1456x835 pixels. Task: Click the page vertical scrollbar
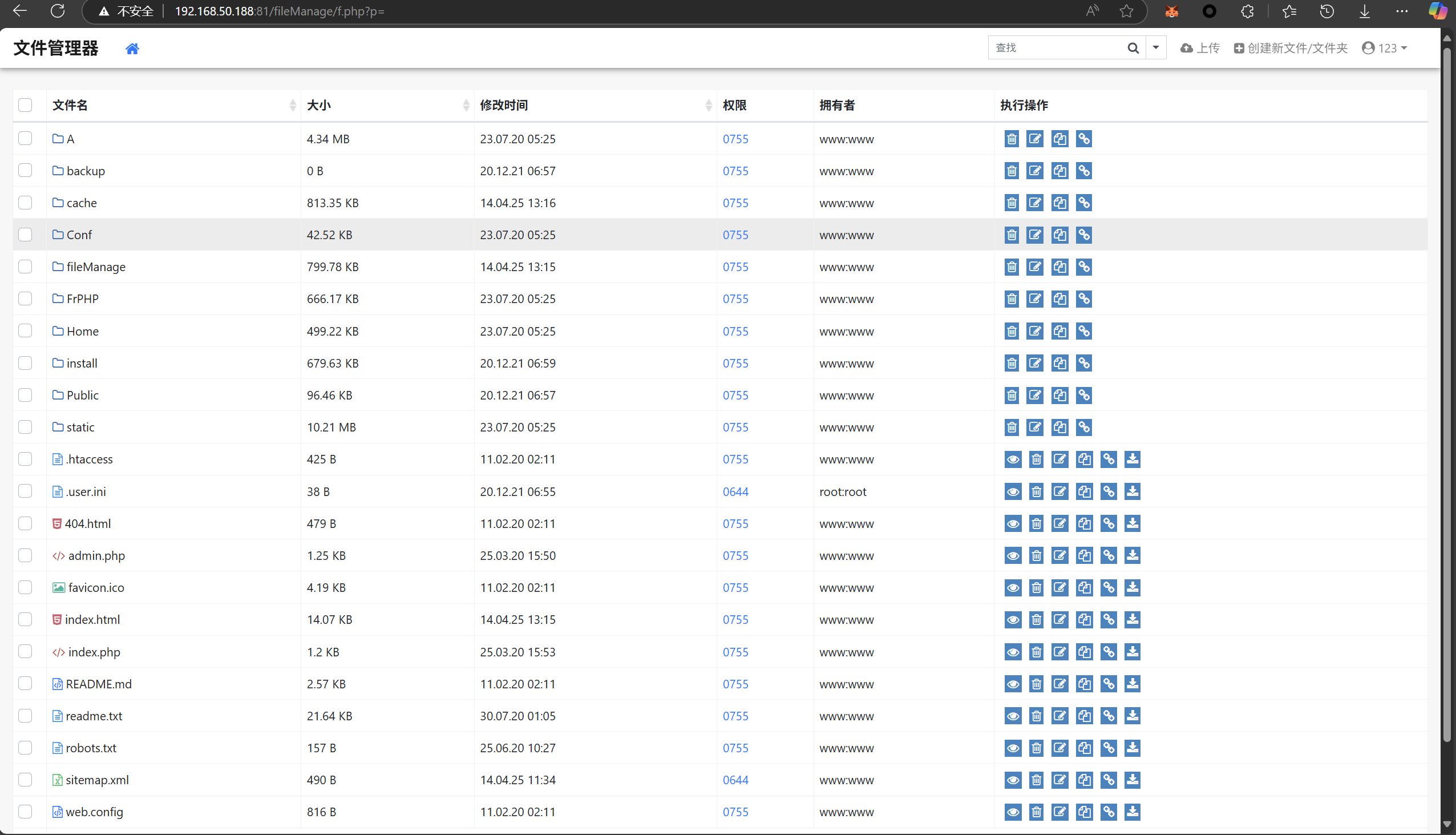[x=1447, y=396]
